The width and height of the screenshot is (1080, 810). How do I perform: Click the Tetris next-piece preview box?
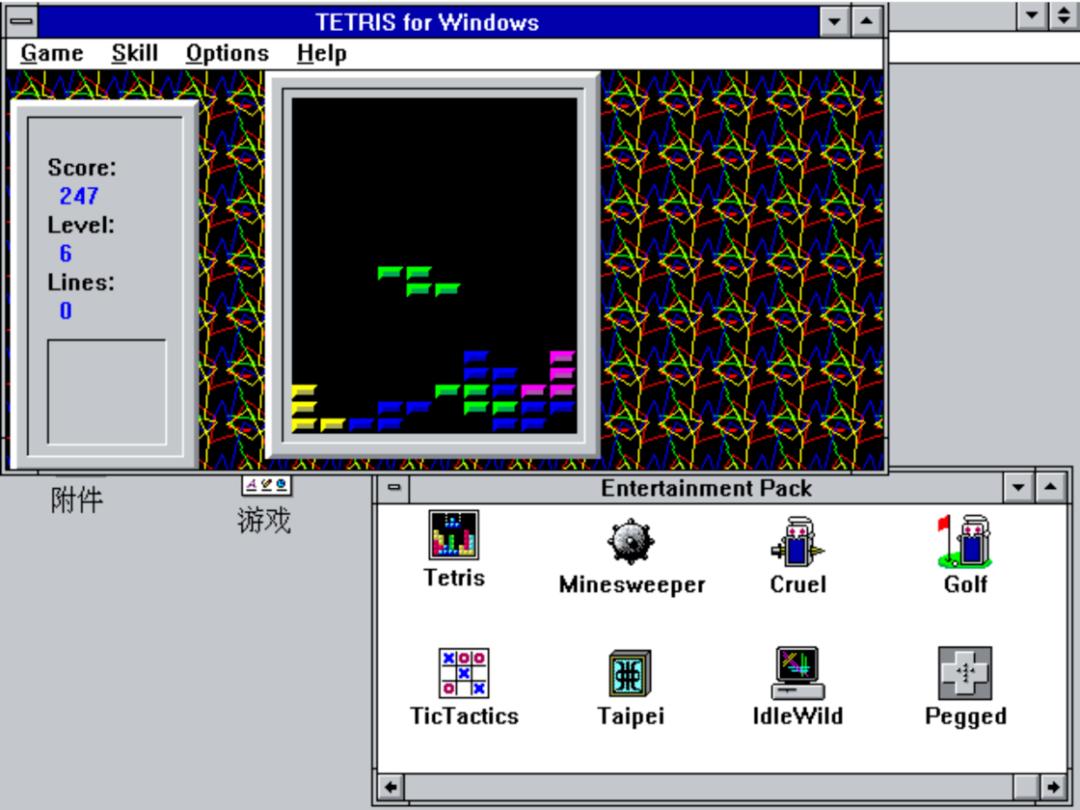coord(106,392)
